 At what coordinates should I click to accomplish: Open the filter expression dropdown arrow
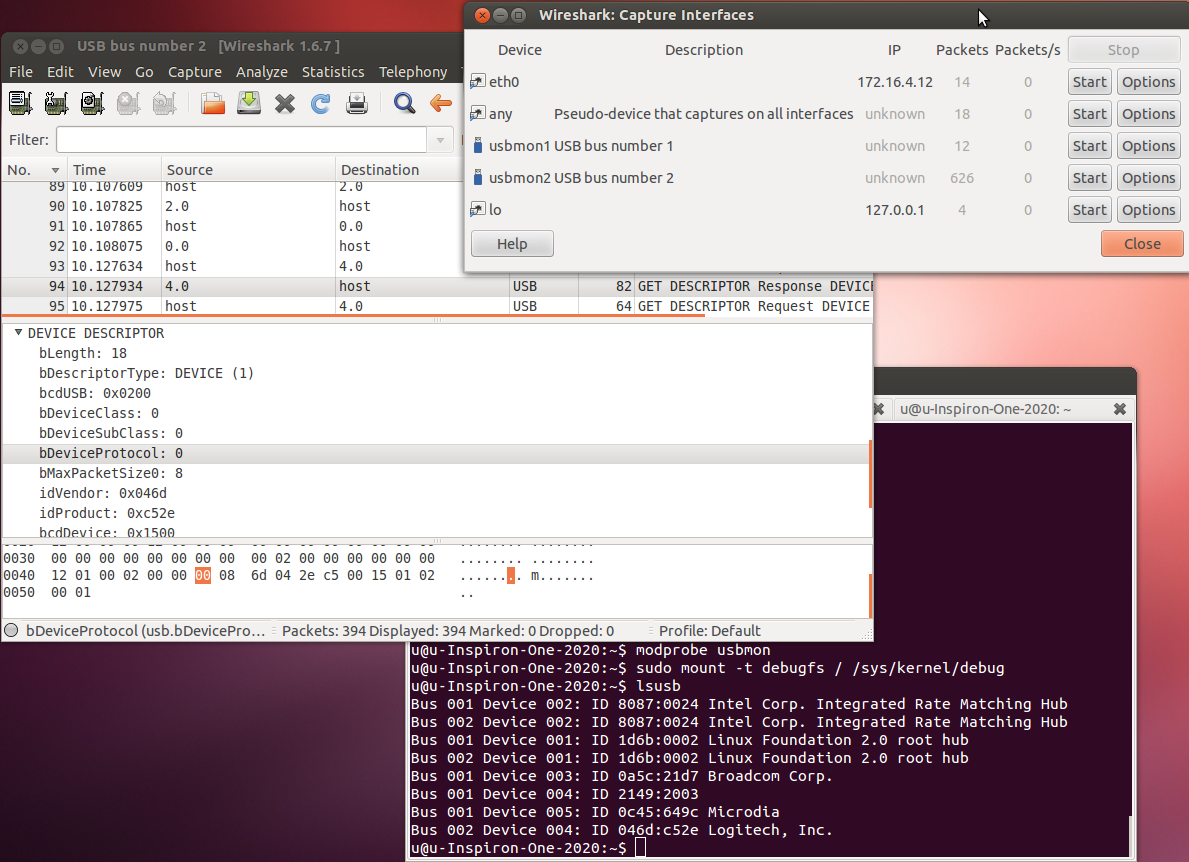pos(439,140)
